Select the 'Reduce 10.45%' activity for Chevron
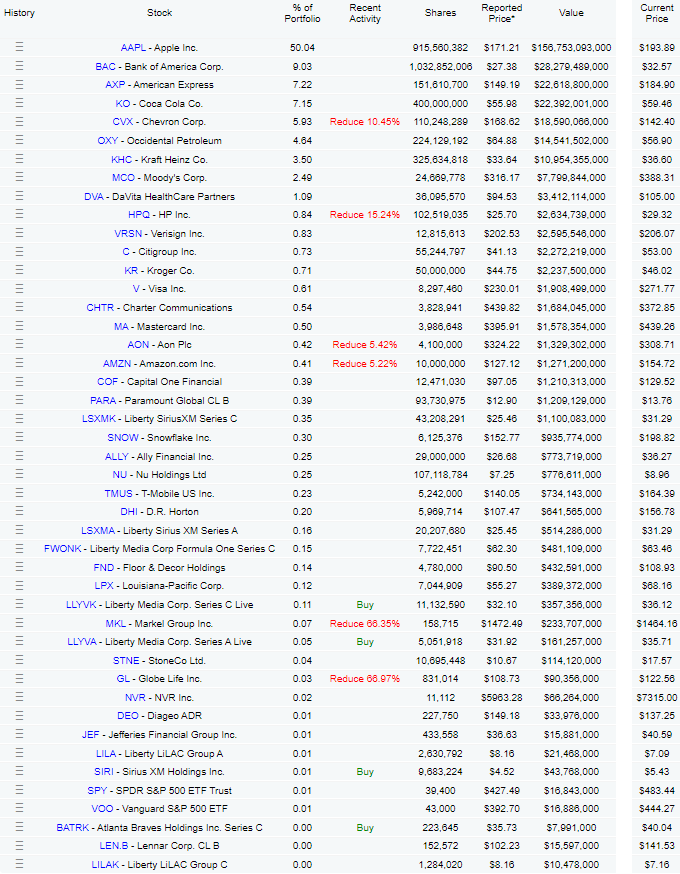 (x=365, y=122)
